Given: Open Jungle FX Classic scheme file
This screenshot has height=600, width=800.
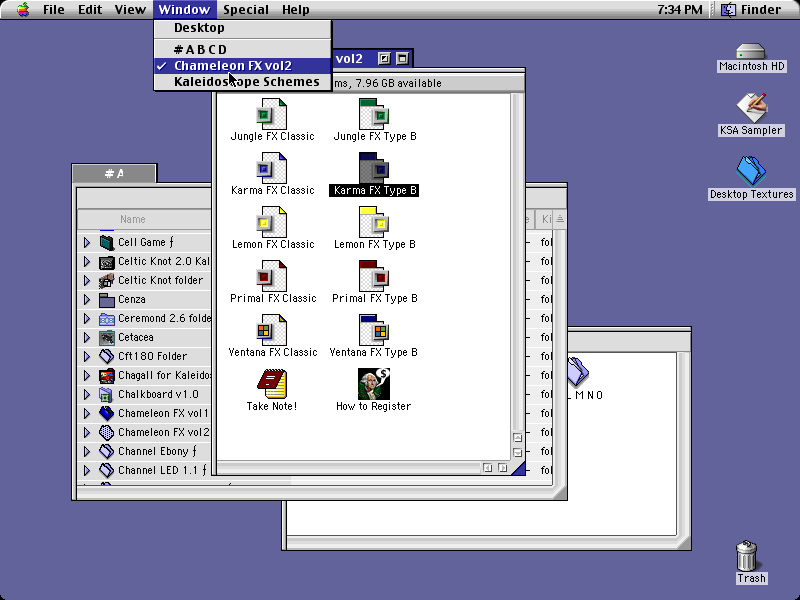Looking at the screenshot, I should pos(271,114).
